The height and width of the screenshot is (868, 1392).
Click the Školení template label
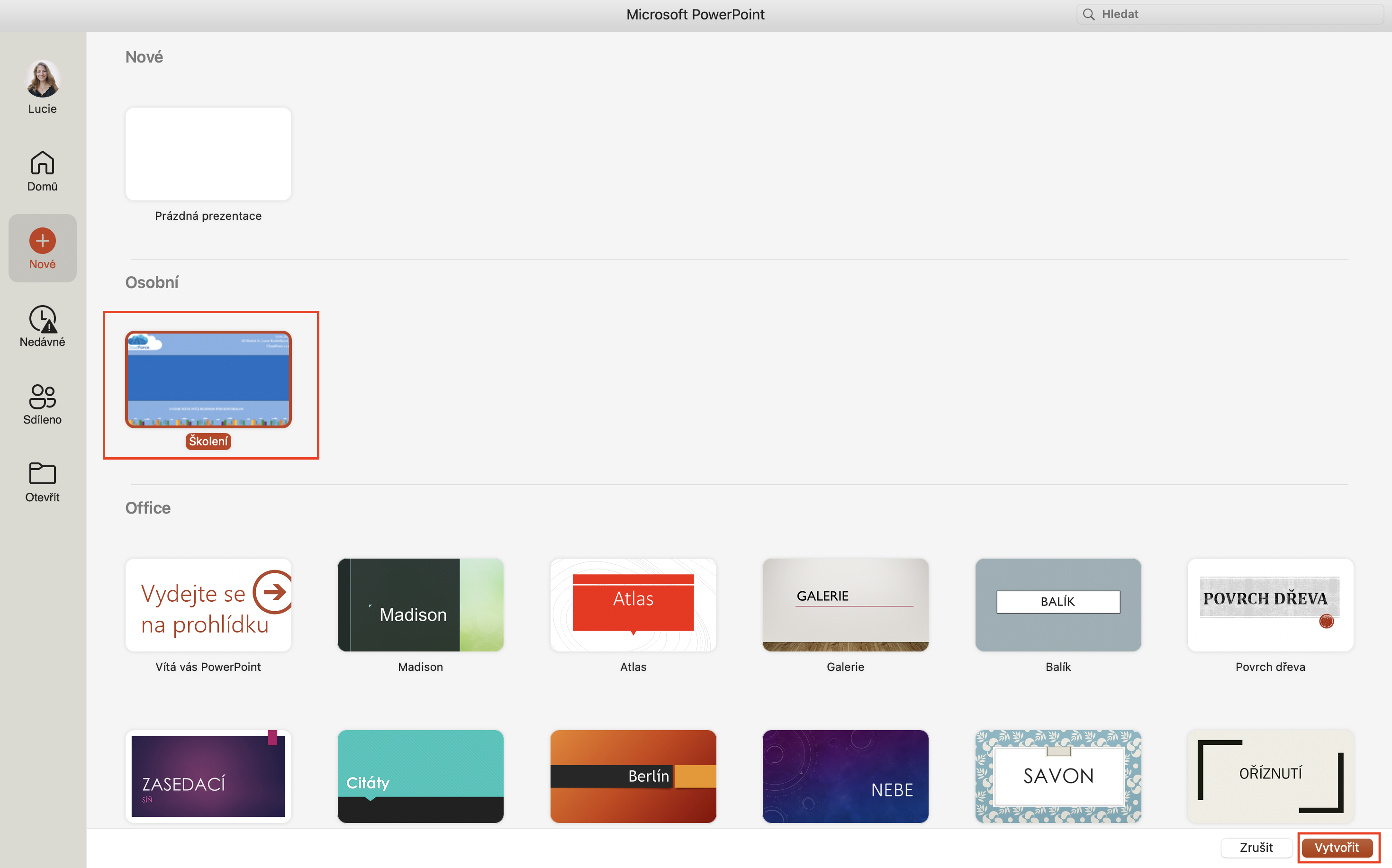coord(208,441)
